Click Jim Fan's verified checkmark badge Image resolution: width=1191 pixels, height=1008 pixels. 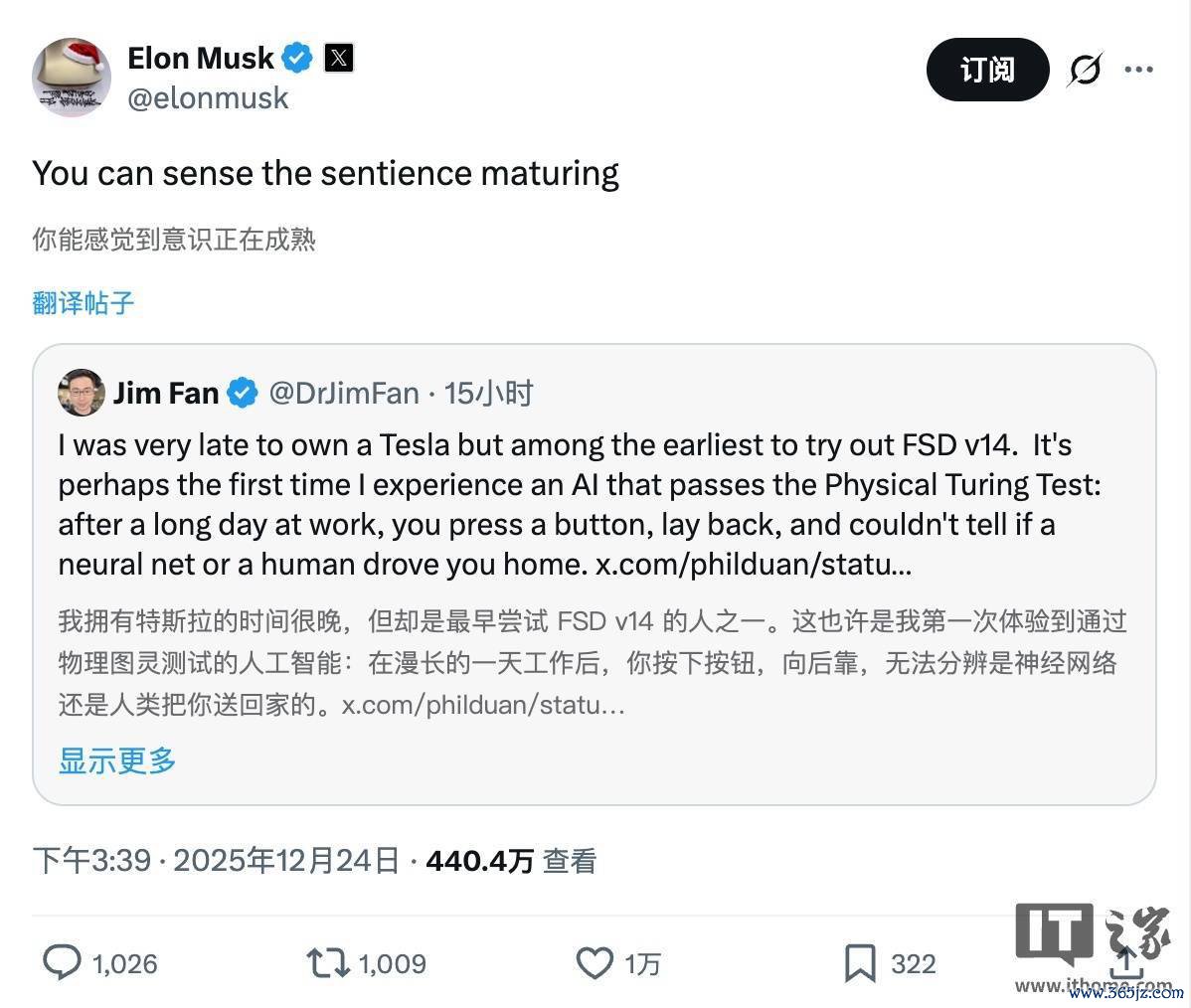pos(243,394)
